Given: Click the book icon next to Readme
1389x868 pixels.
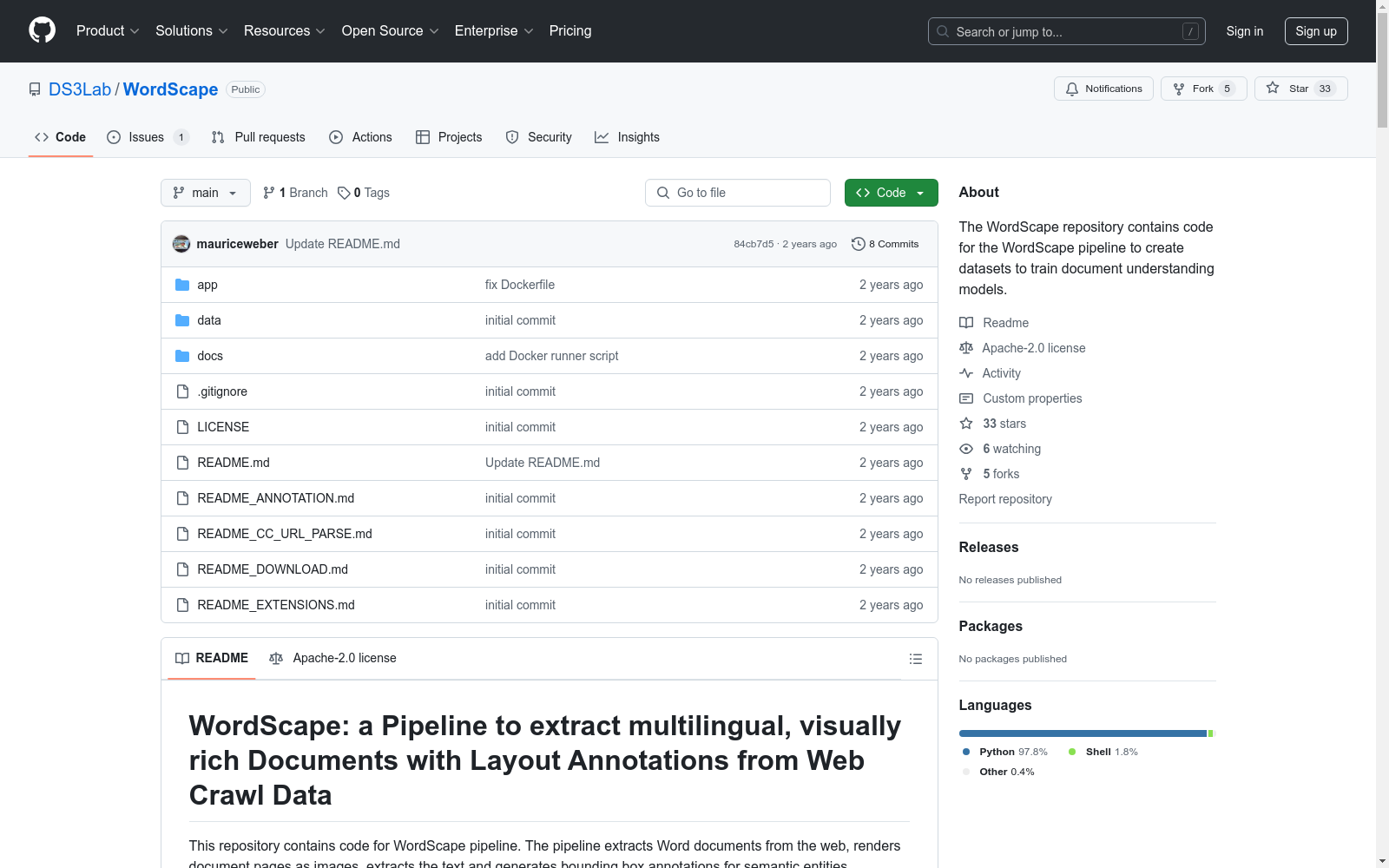Looking at the screenshot, I should [x=966, y=323].
